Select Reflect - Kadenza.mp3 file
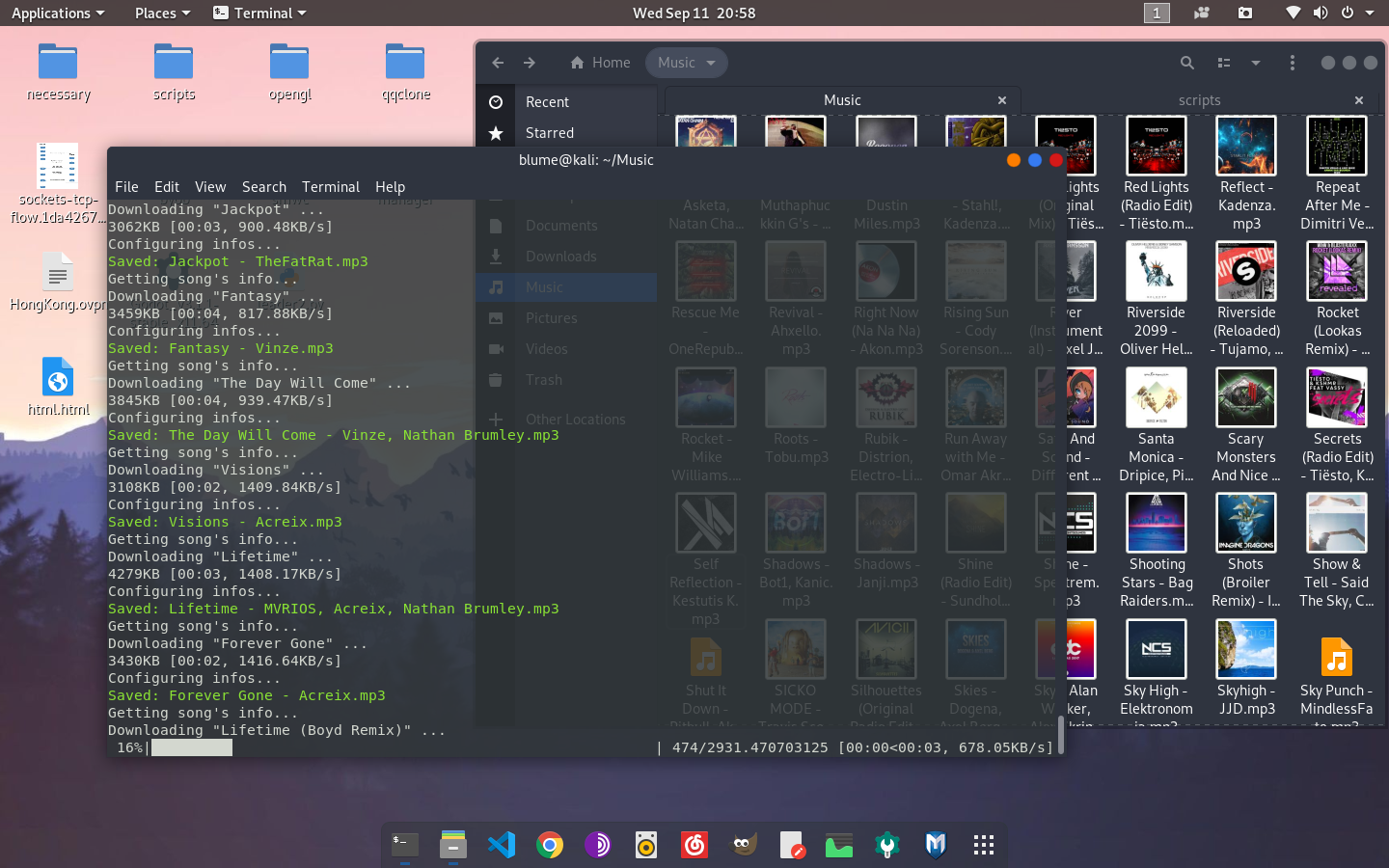 click(x=1246, y=175)
